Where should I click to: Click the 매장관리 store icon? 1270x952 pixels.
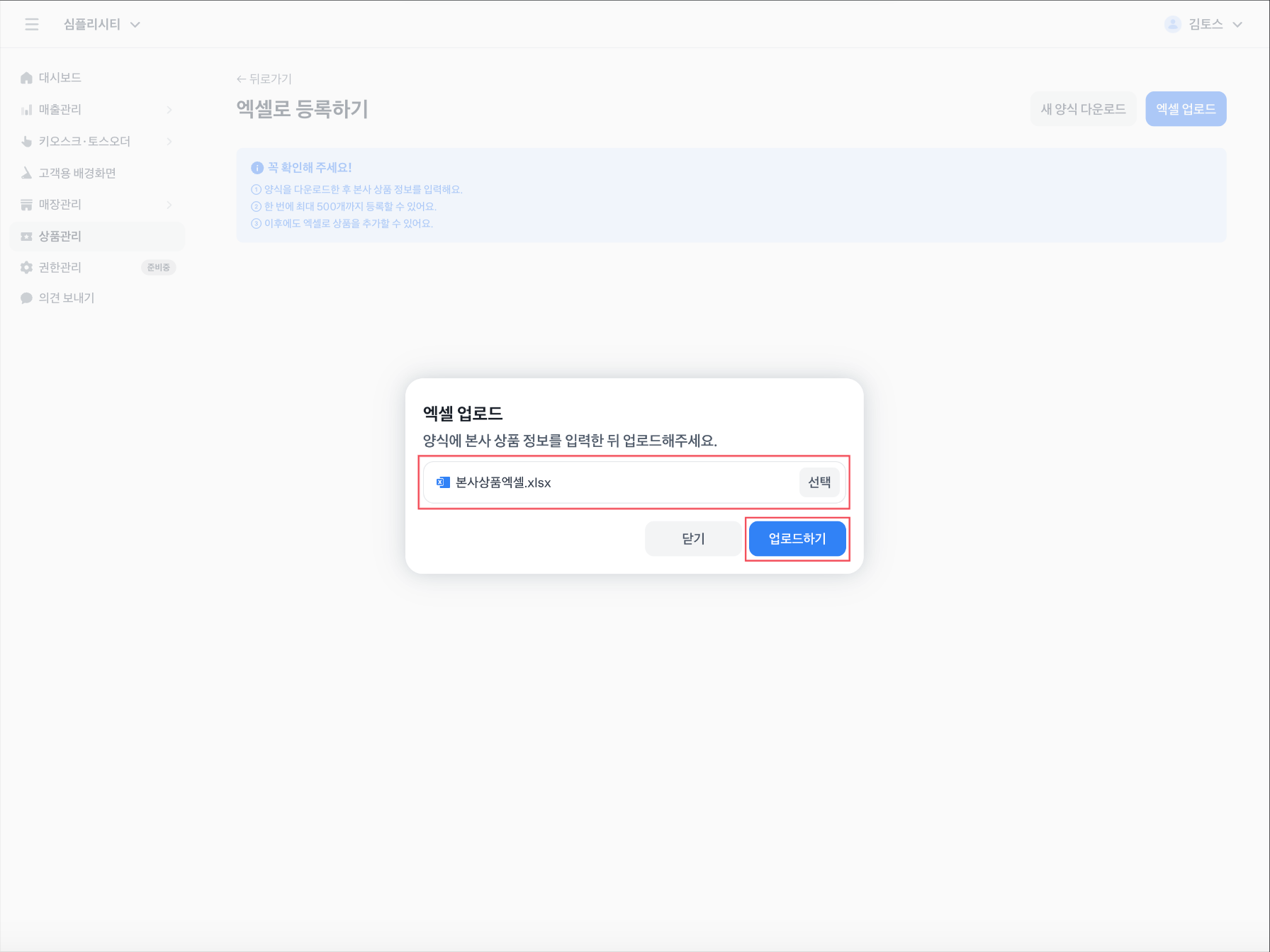click(27, 205)
